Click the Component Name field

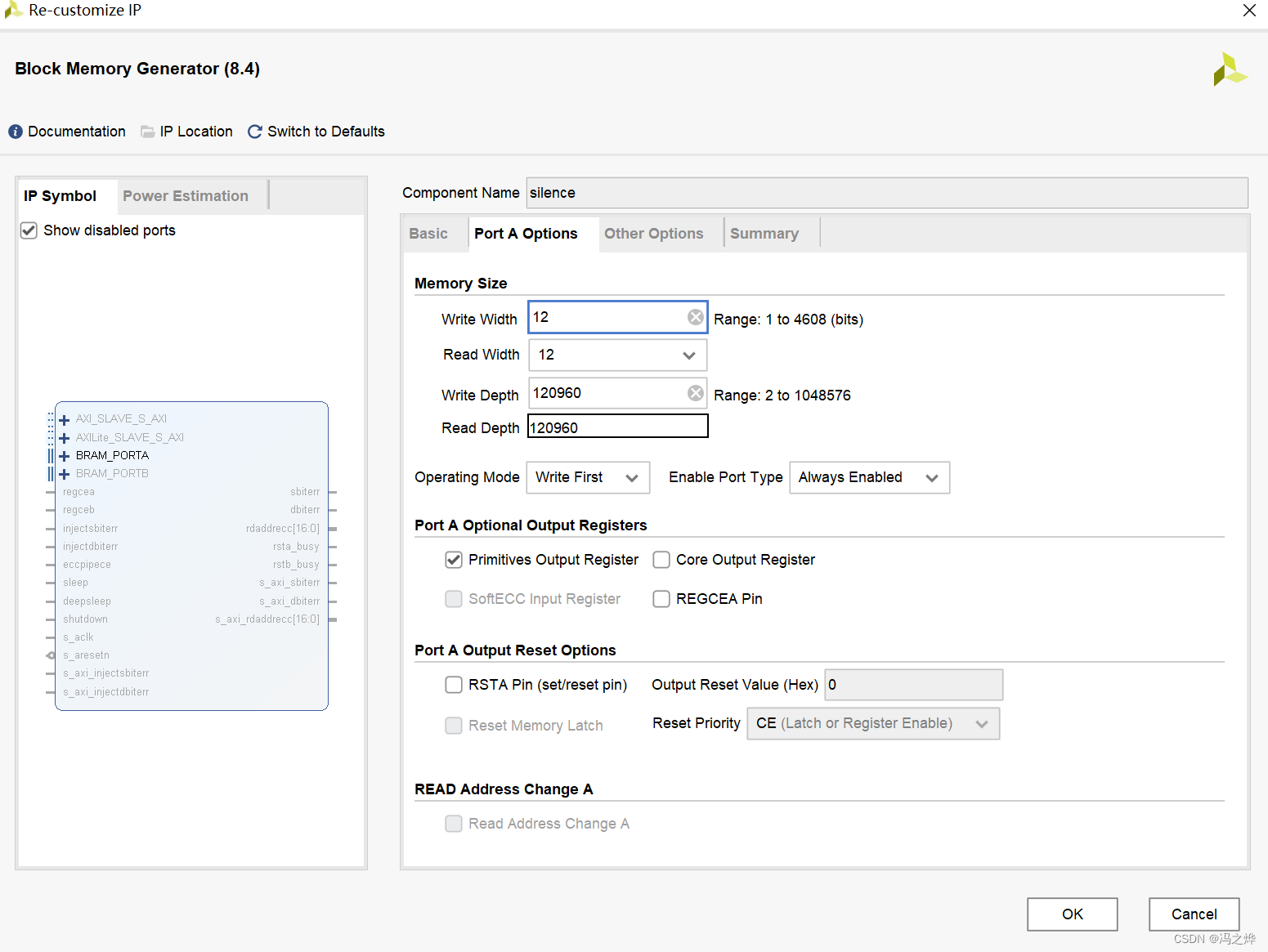pyautogui.click(x=887, y=193)
